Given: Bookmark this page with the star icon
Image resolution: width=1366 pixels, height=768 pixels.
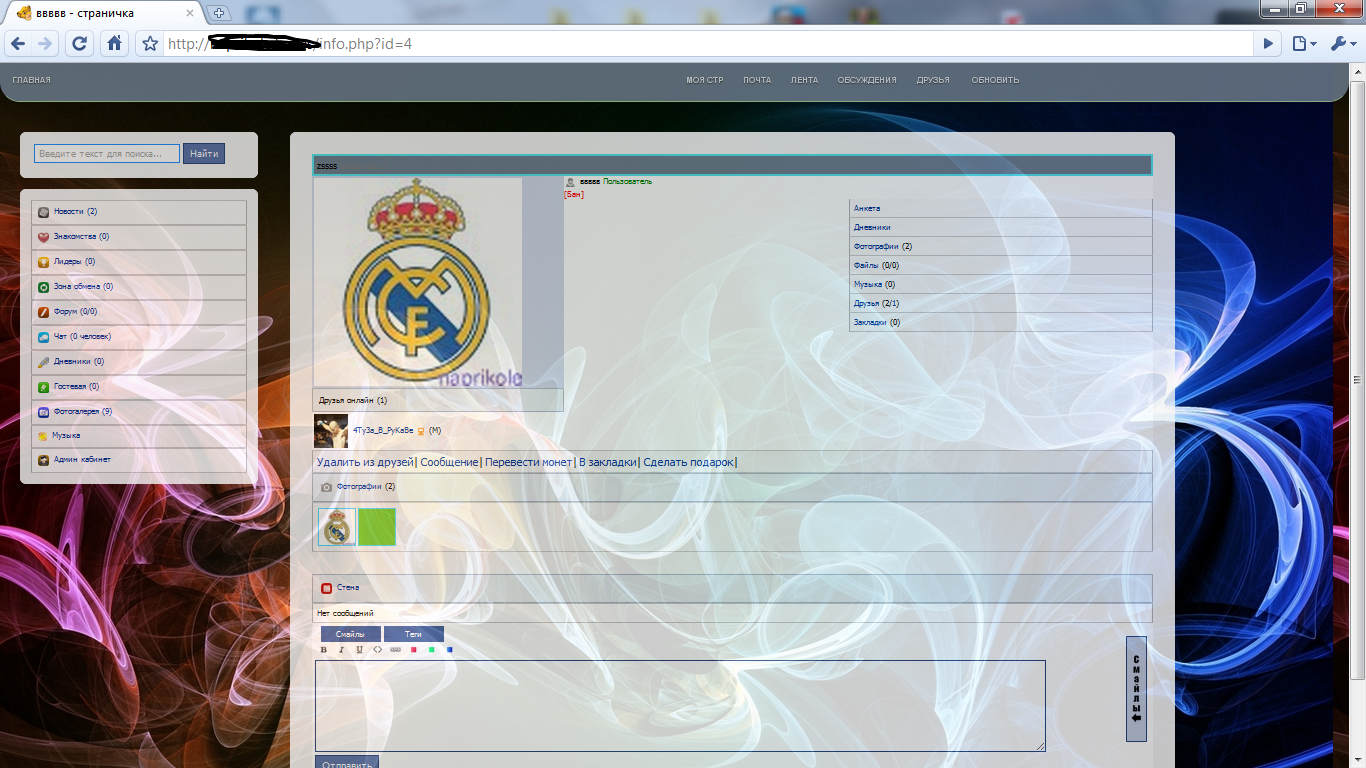Looking at the screenshot, I should [x=150, y=43].
